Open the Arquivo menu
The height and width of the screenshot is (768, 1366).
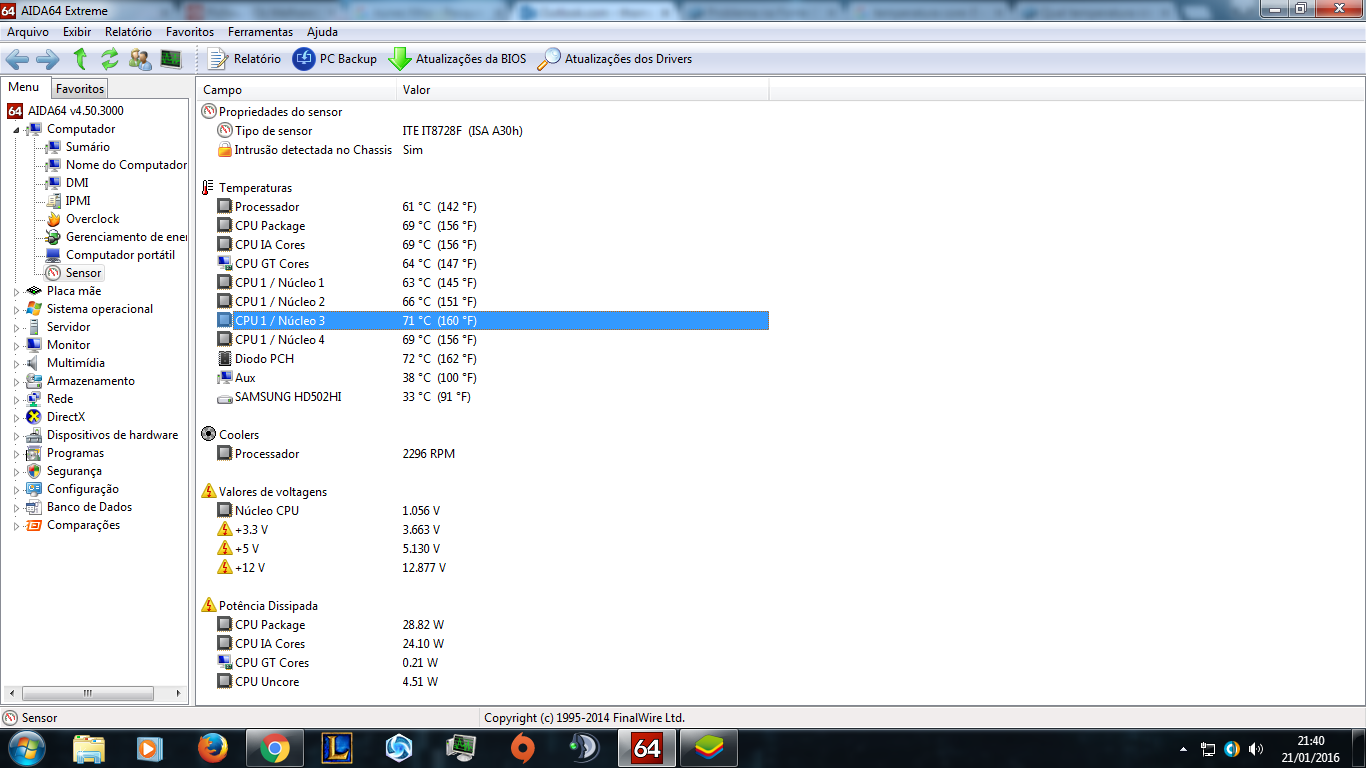coord(28,32)
